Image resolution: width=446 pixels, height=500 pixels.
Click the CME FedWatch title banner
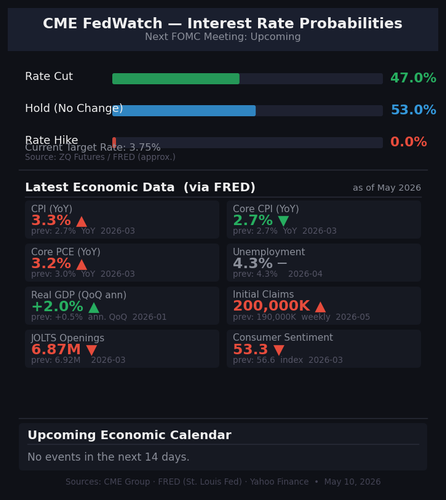pyautogui.click(x=223, y=29)
